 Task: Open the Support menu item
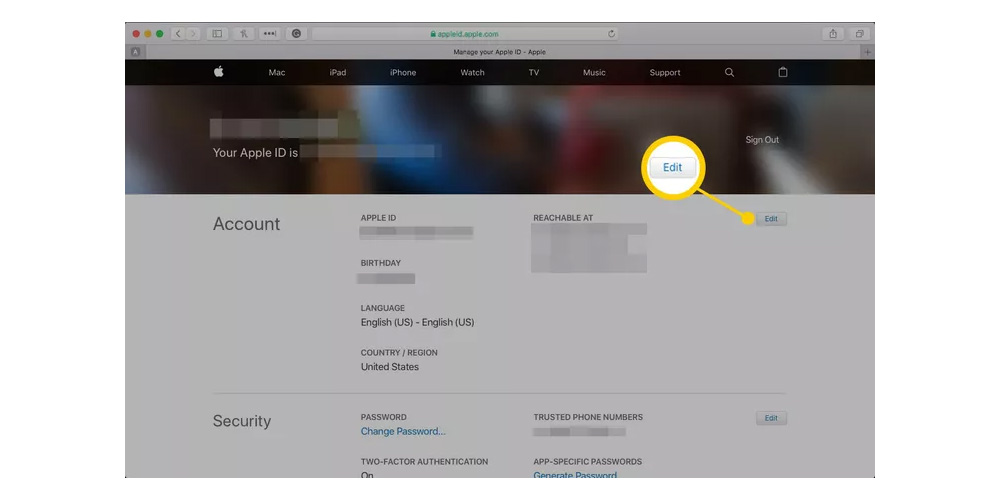pos(665,73)
